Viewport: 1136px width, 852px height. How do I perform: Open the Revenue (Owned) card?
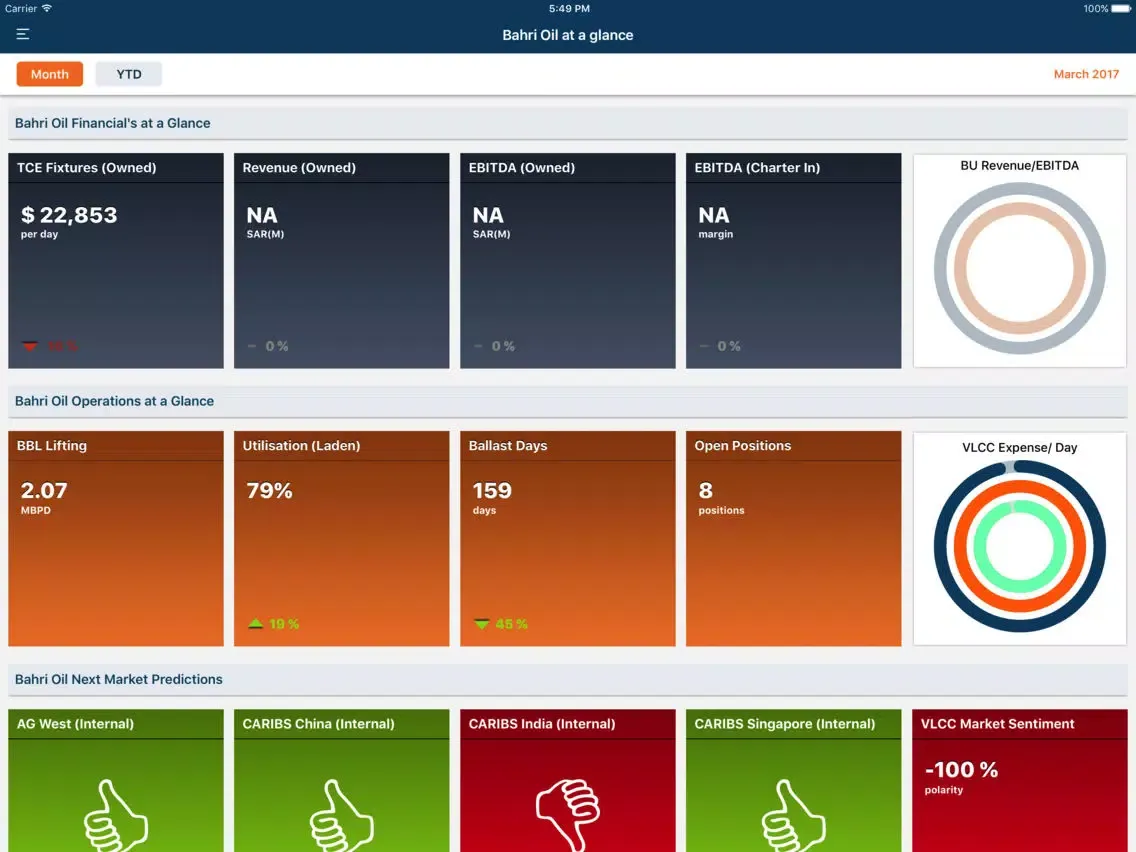(341, 260)
